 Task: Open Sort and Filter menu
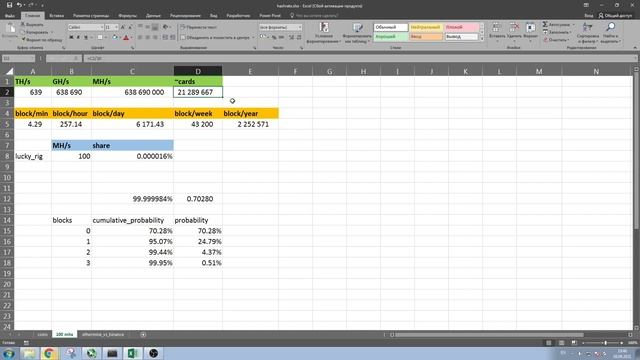[588, 33]
